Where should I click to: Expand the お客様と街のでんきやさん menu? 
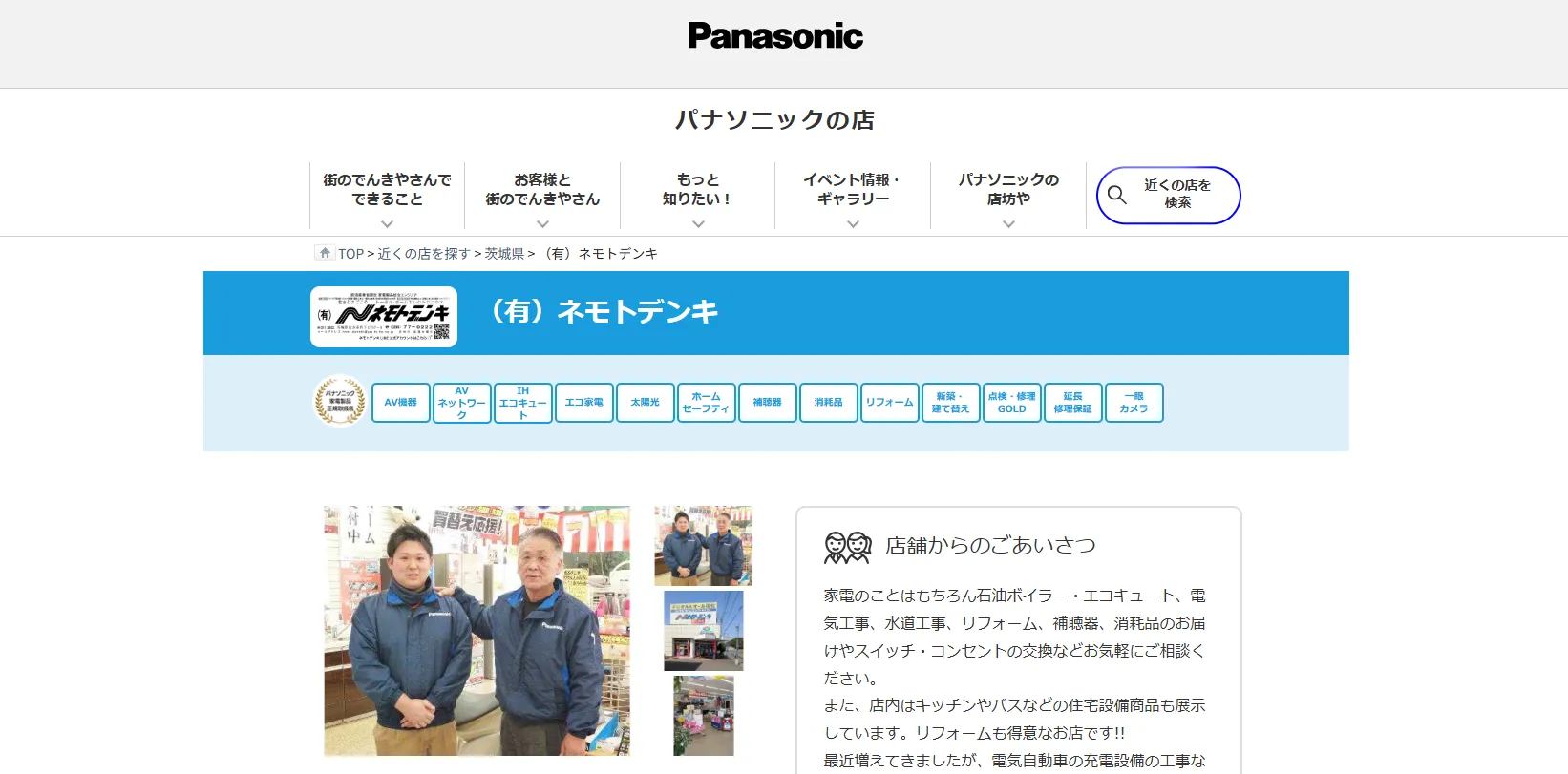point(542,196)
